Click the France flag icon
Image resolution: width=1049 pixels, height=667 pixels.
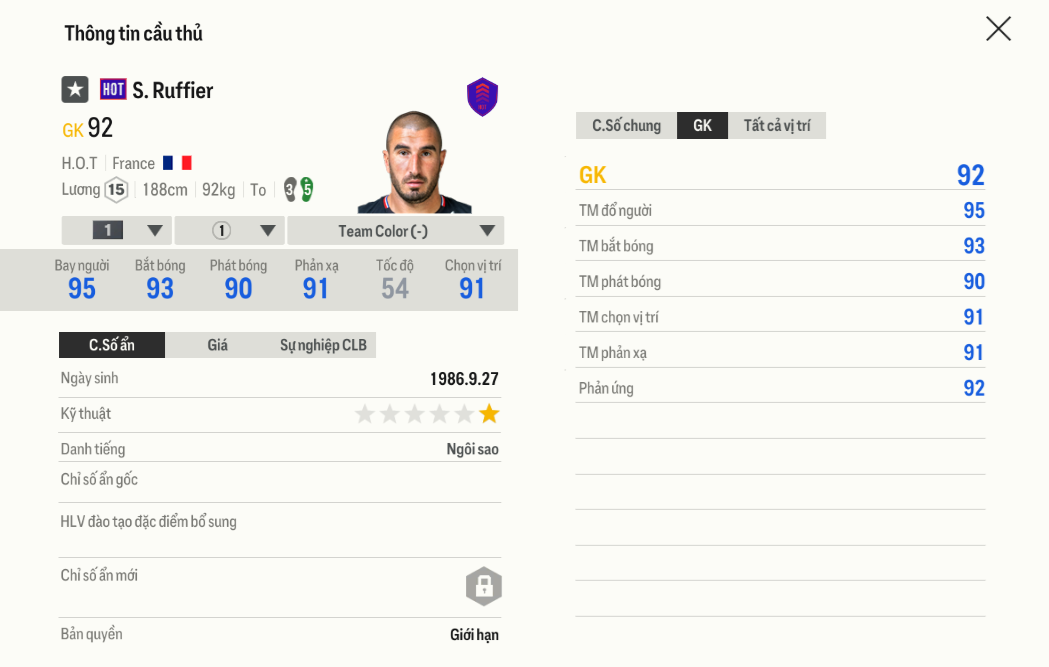click(177, 163)
